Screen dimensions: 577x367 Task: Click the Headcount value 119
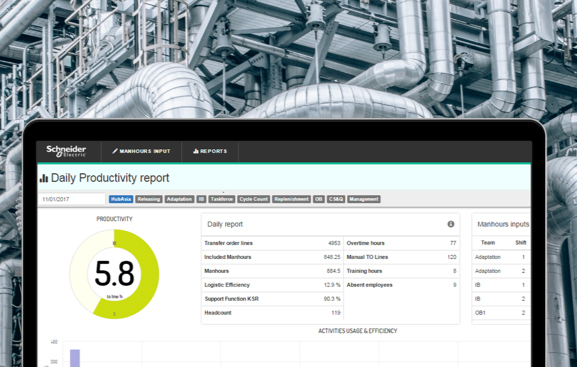(336, 313)
